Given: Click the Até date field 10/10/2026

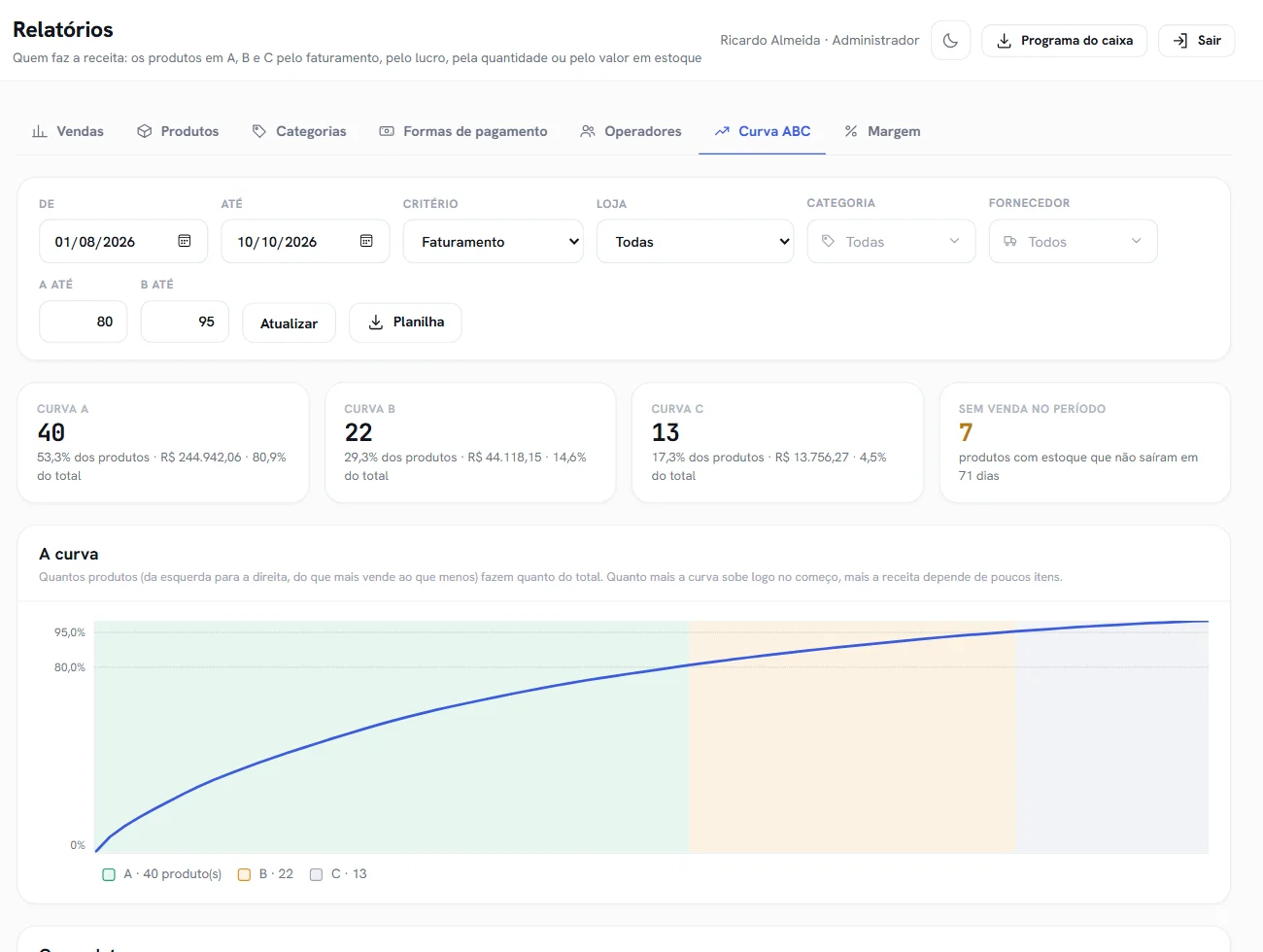Looking at the screenshot, I should [x=305, y=242].
